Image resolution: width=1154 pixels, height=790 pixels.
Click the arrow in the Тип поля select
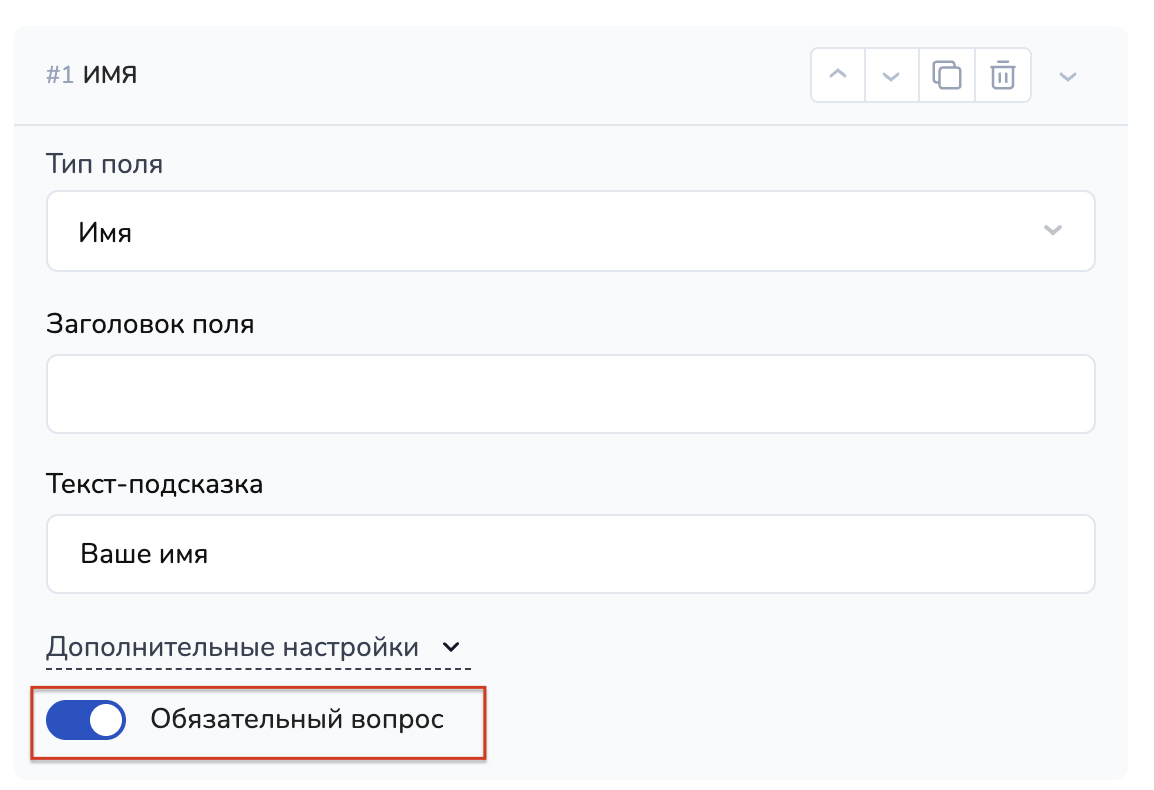pyautogui.click(x=1052, y=231)
